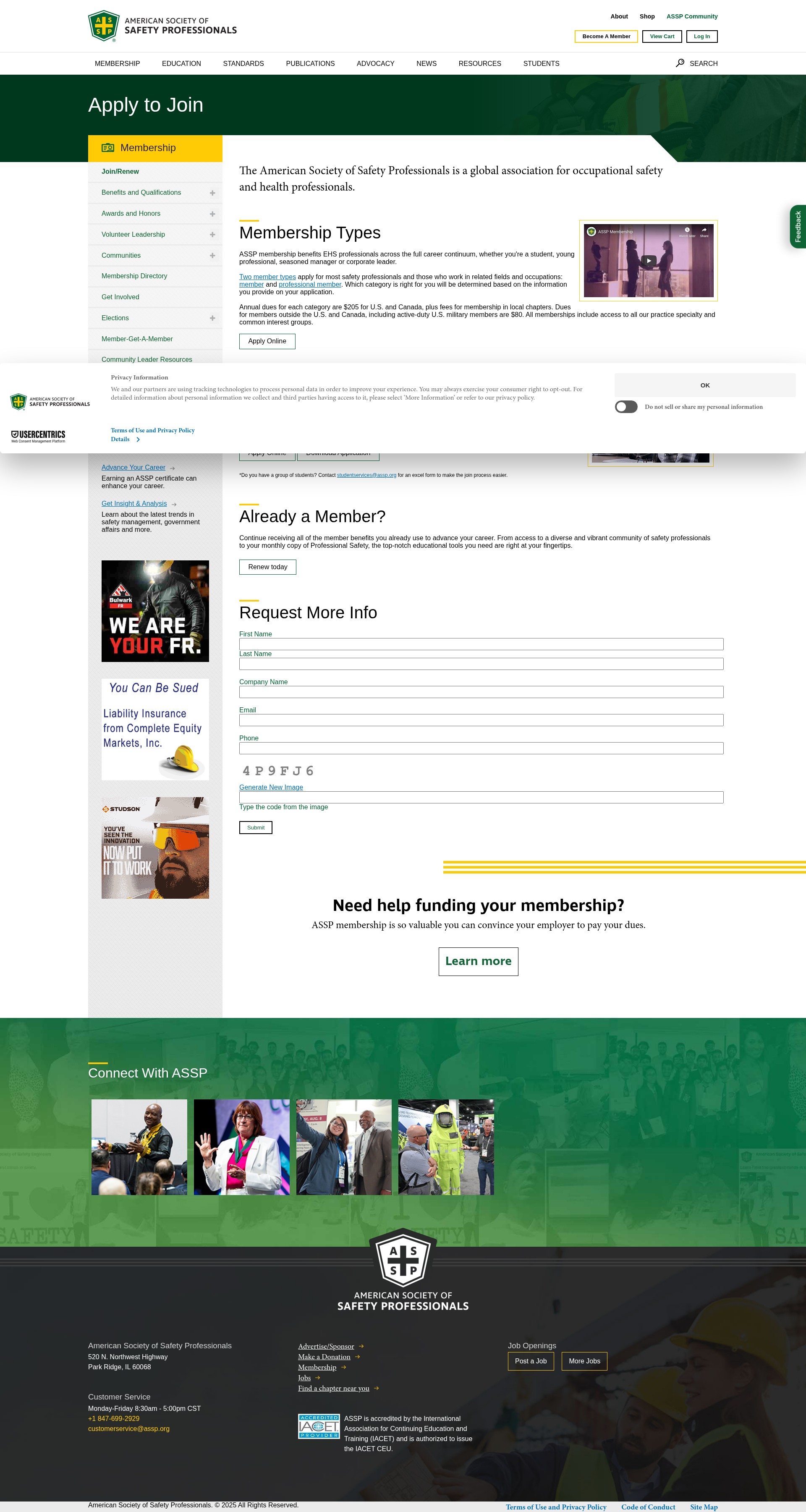Expand Communities submenu
The width and height of the screenshot is (806, 1512).
click(x=212, y=256)
